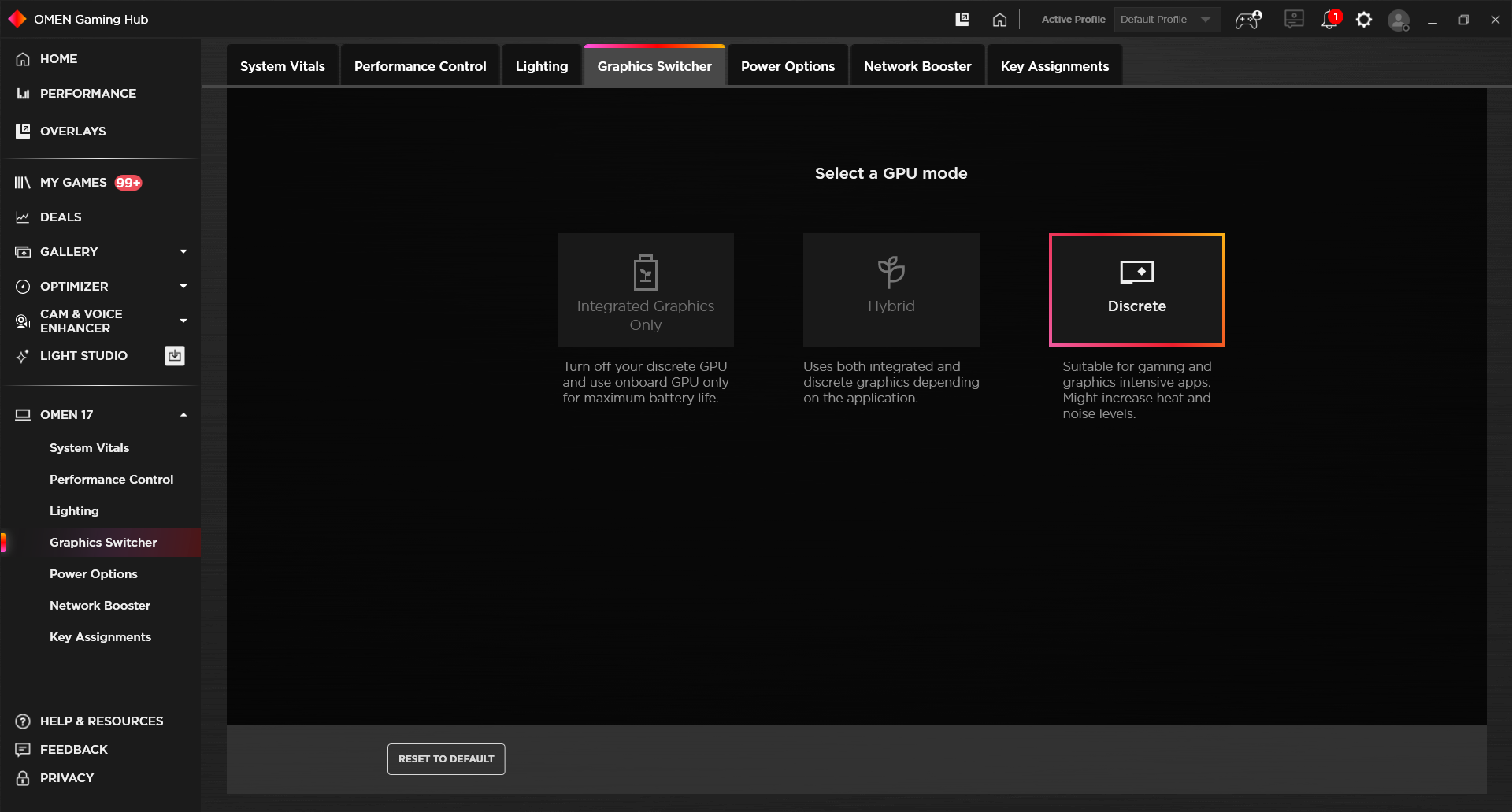Image resolution: width=1512 pixels, height=812 pixels.
Task: Open PRIVACY sidebar label
Action: tap(67, 777)
